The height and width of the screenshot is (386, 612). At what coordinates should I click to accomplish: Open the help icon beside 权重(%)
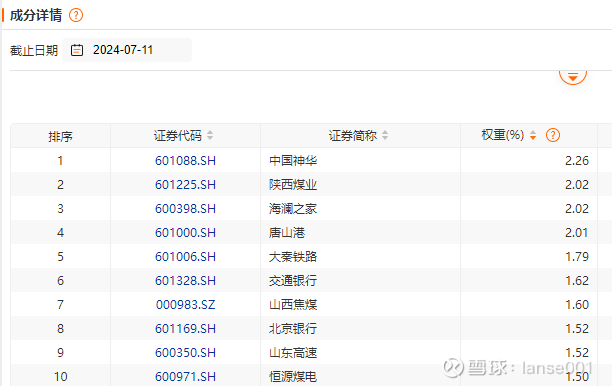(553, 135)
